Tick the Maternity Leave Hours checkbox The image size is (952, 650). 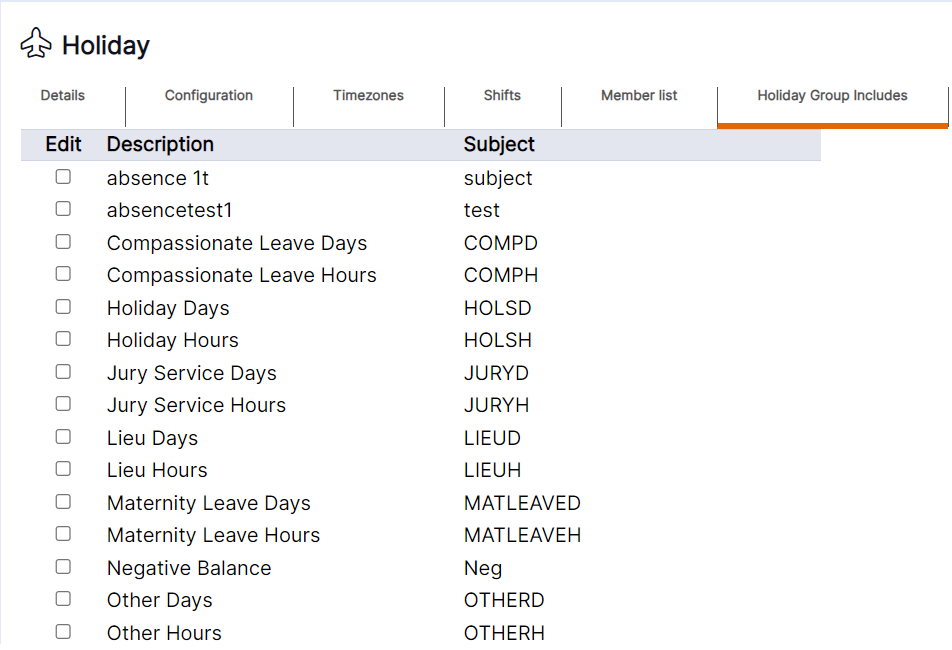(63, 533)
